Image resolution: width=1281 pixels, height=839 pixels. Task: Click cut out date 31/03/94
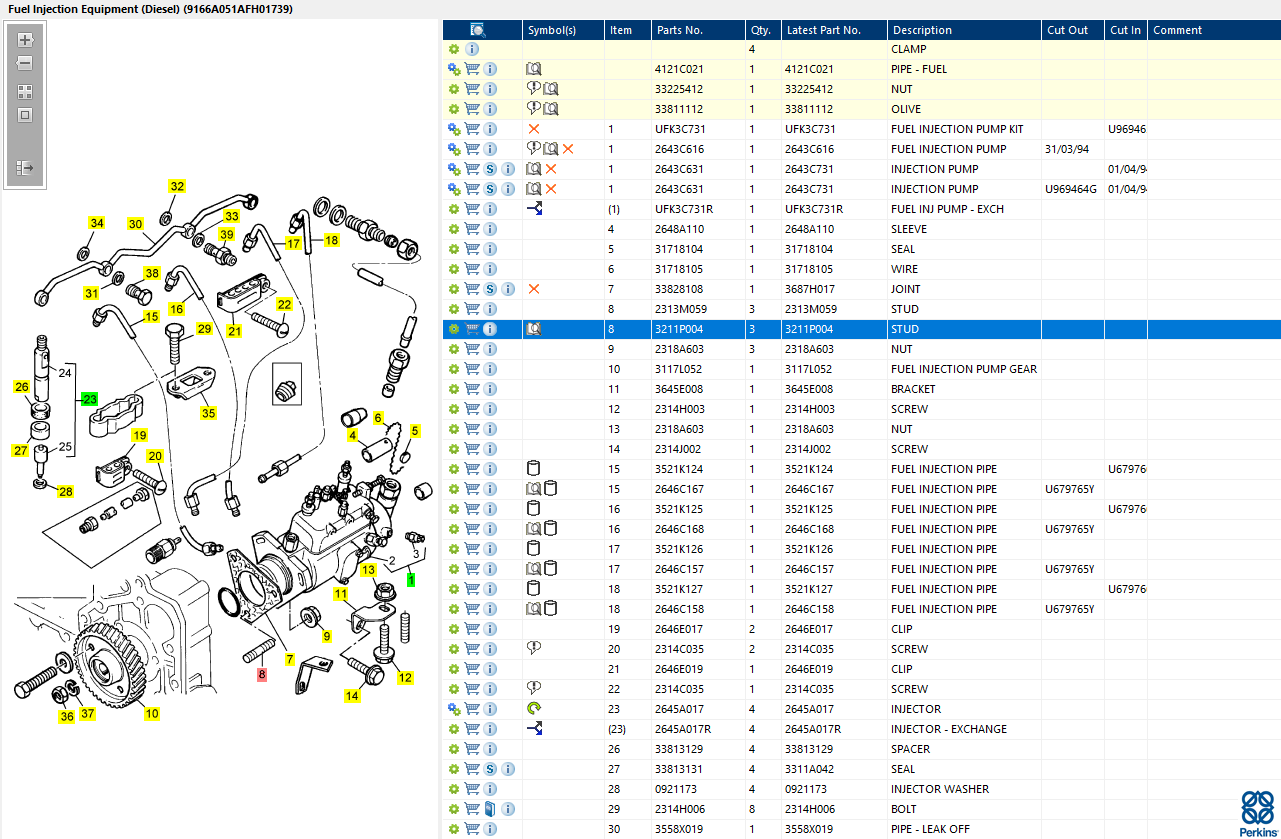click(1067, 149)
